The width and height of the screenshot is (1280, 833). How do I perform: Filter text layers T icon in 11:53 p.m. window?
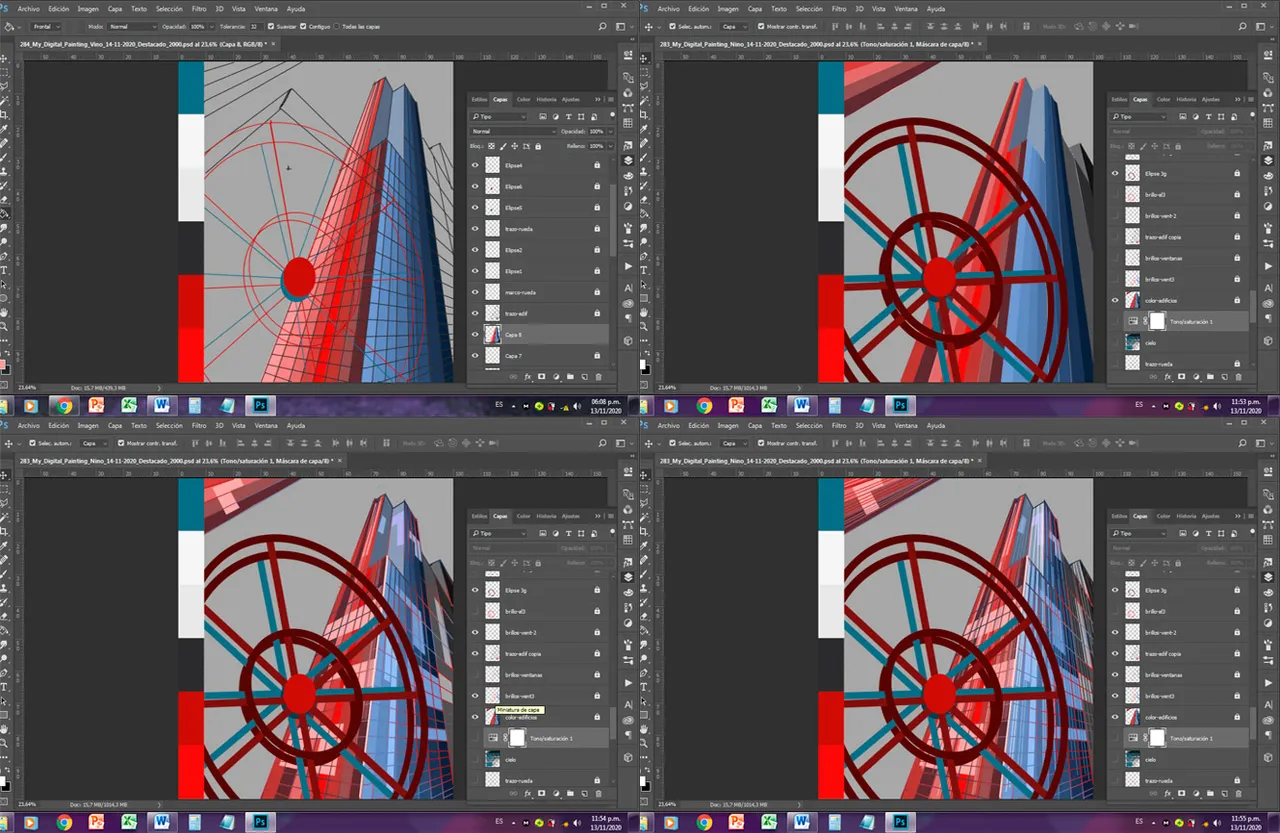pos(1208,116)
